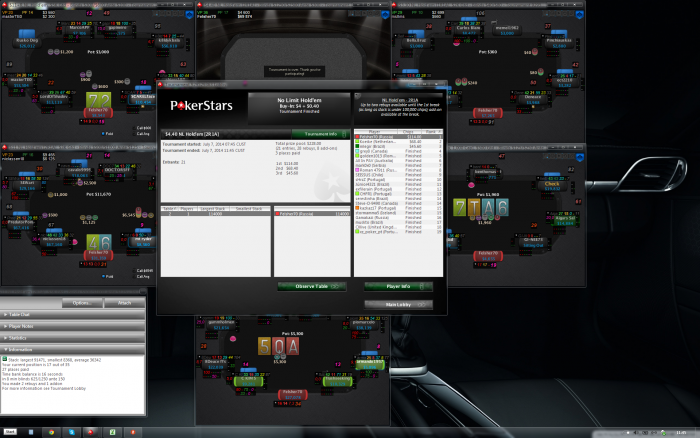Click the pink color tag beside Roman 47911
This screenshot has width=700, height=438.
click(x=357, y=170)
